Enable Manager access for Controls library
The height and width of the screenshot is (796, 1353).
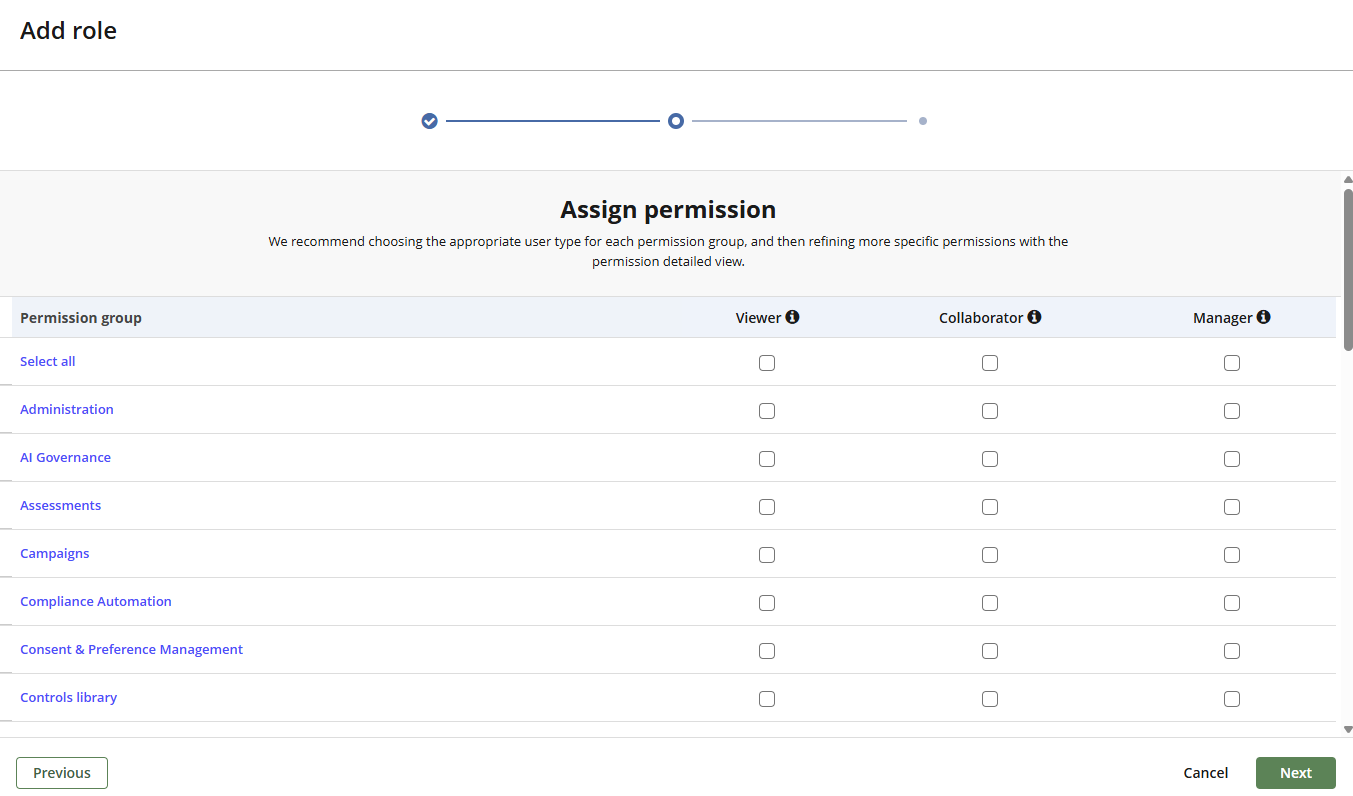1232,698
